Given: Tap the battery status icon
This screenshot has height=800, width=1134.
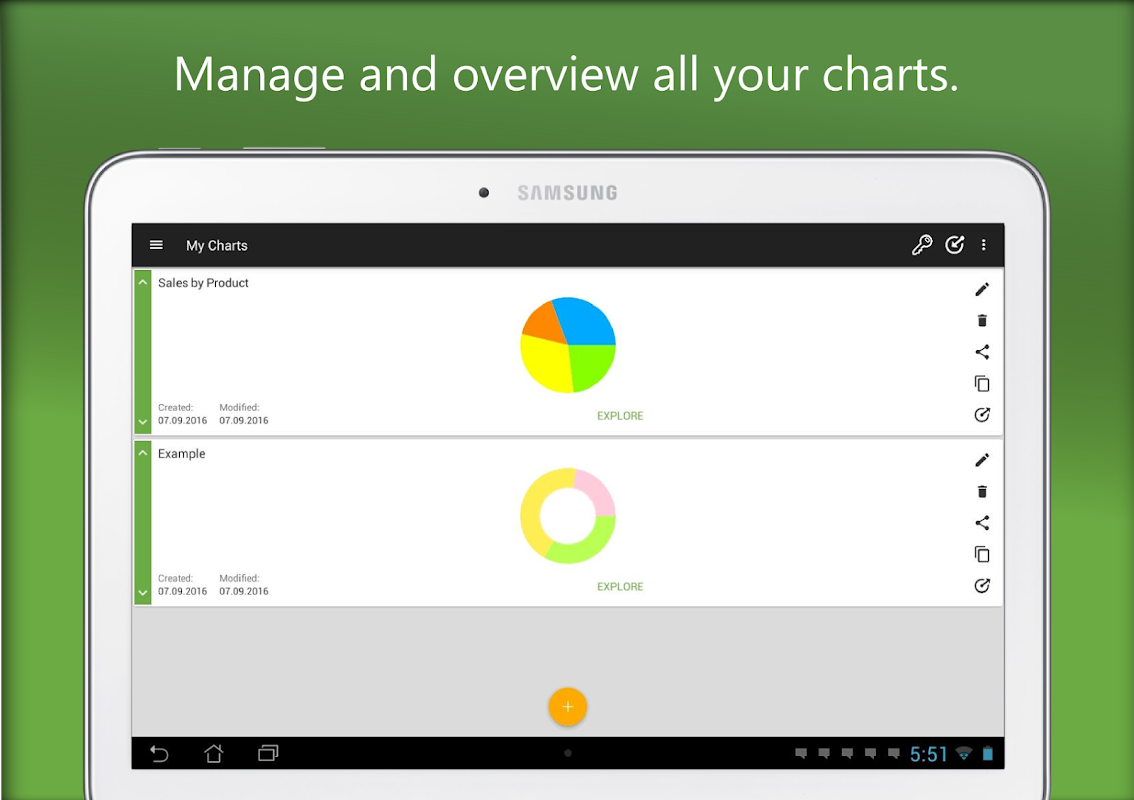Looking at the screenshot, I should pyautogui.click(x=988, y=754).
